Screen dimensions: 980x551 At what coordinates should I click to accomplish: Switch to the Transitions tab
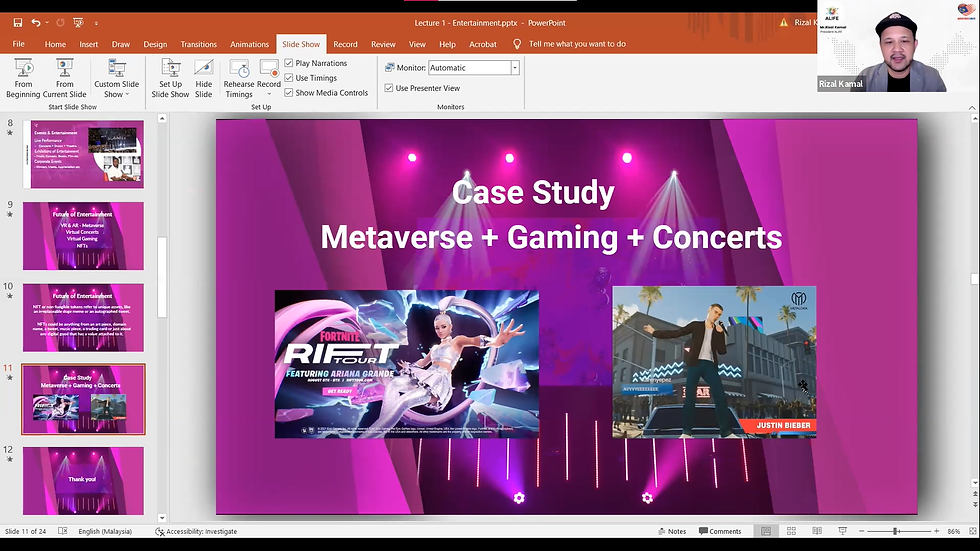coord(199,44)
